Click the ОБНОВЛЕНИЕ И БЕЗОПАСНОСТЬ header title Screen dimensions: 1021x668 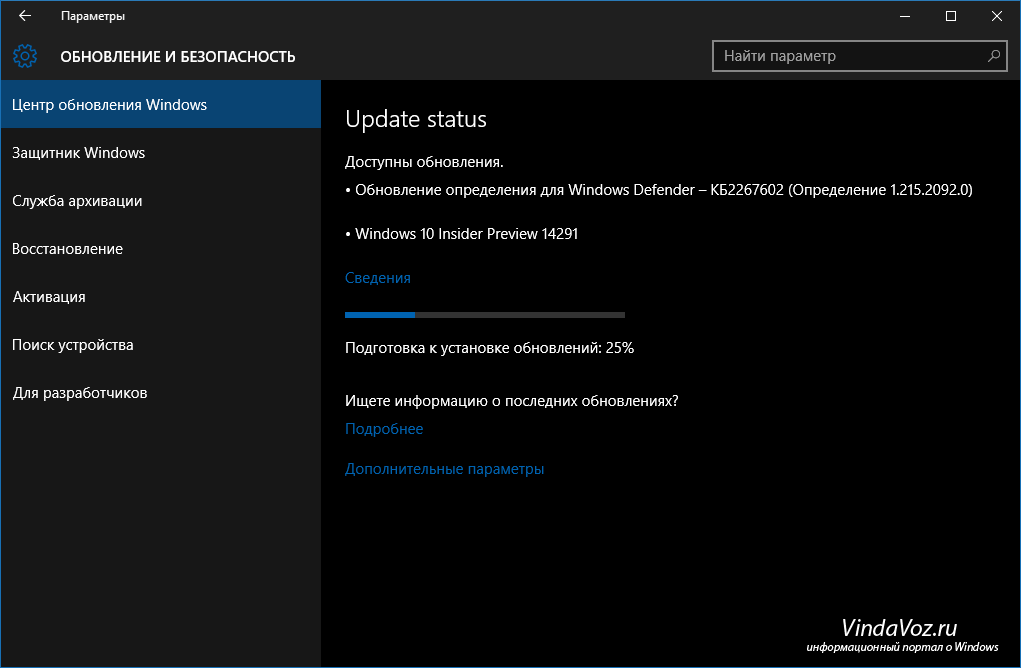coord(178,57)
